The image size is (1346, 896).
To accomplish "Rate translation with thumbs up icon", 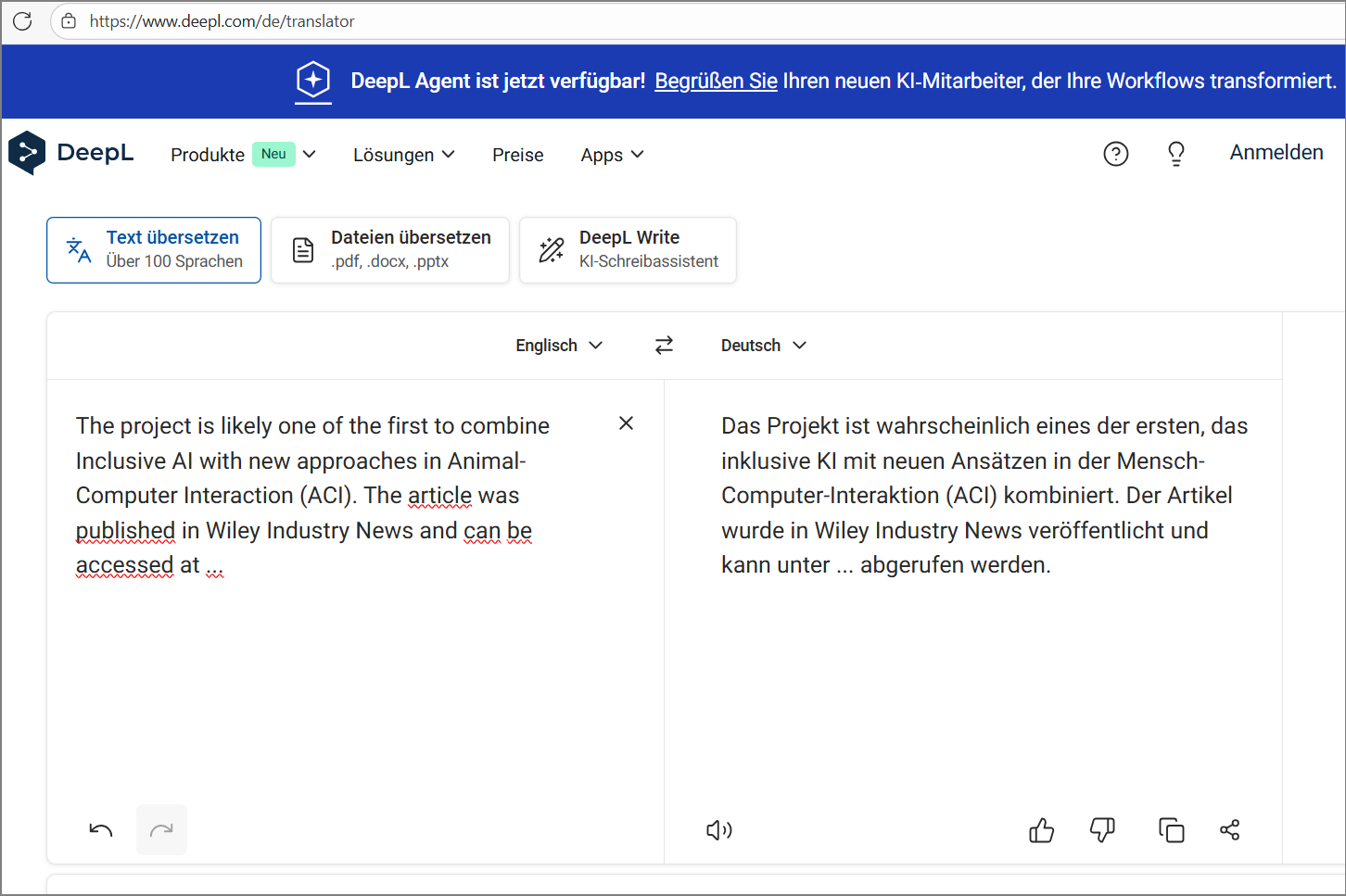I will tap(1041, 830).
